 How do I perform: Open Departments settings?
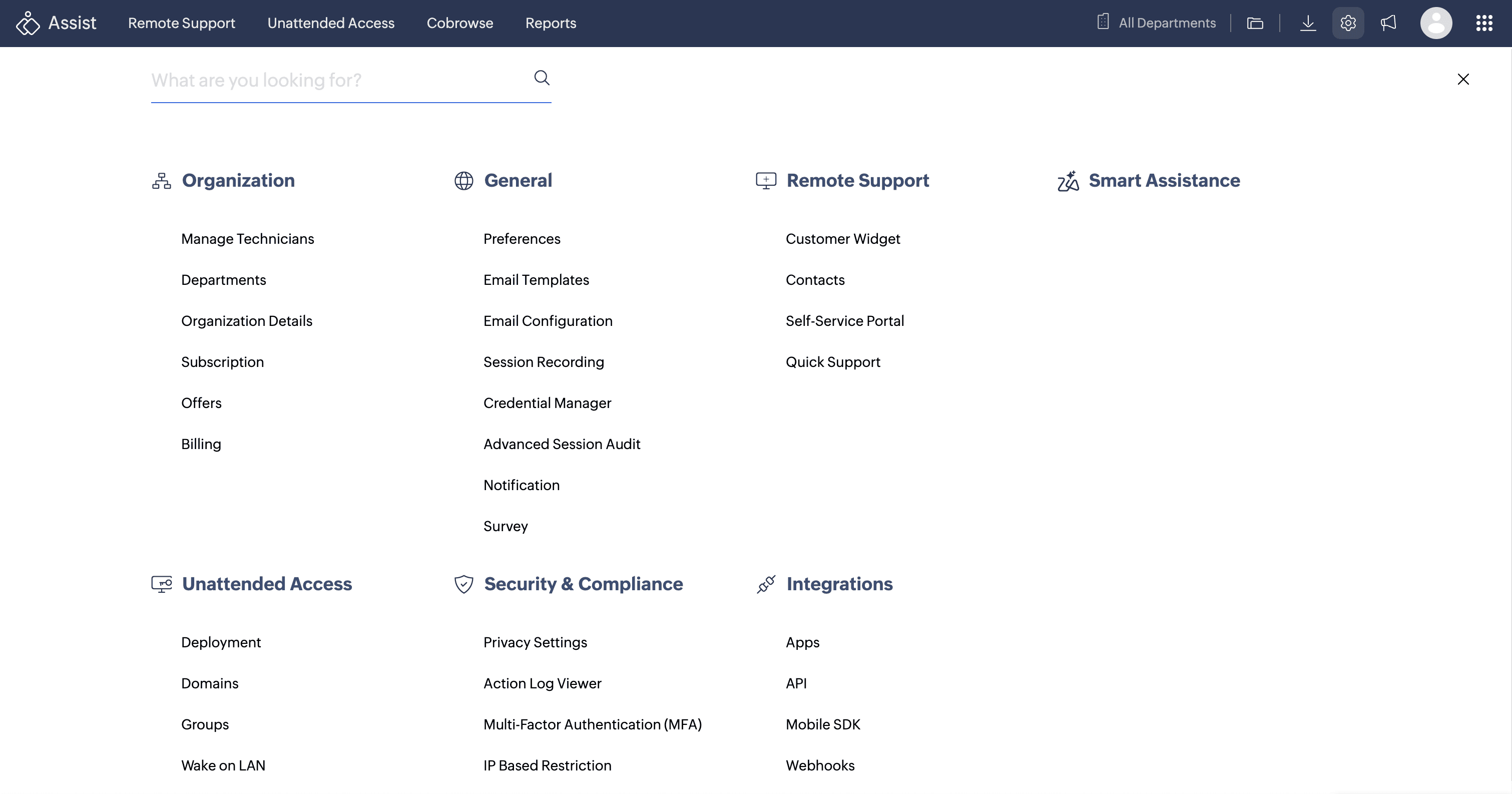coord(224,280)
